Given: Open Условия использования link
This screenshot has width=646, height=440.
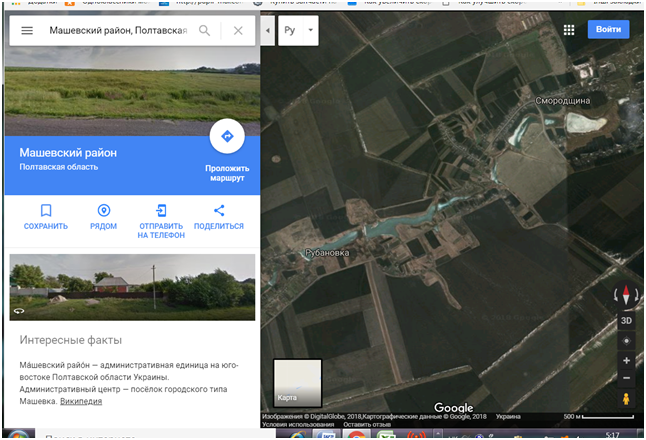Looking at the screenshot, I should tap(298, 424).
